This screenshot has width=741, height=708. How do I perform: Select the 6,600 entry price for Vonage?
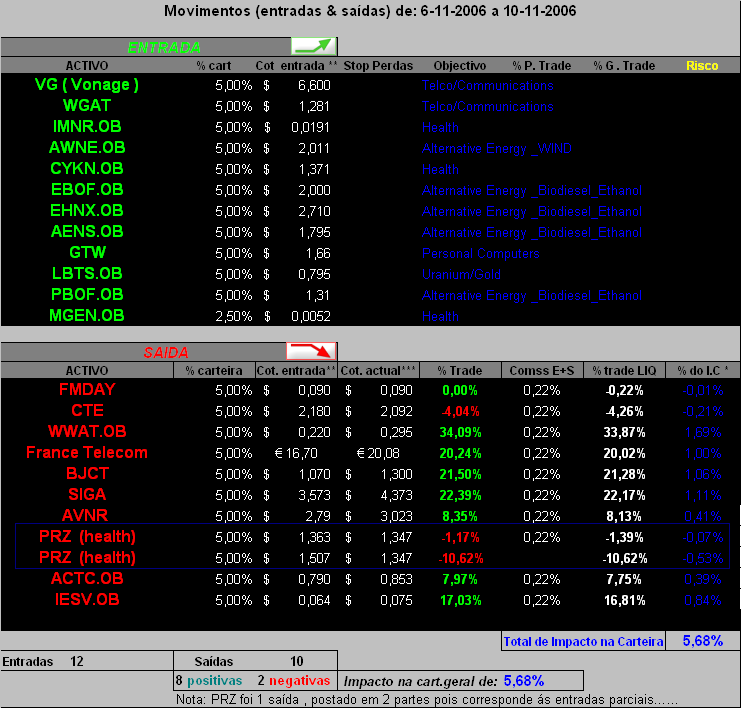314,86
